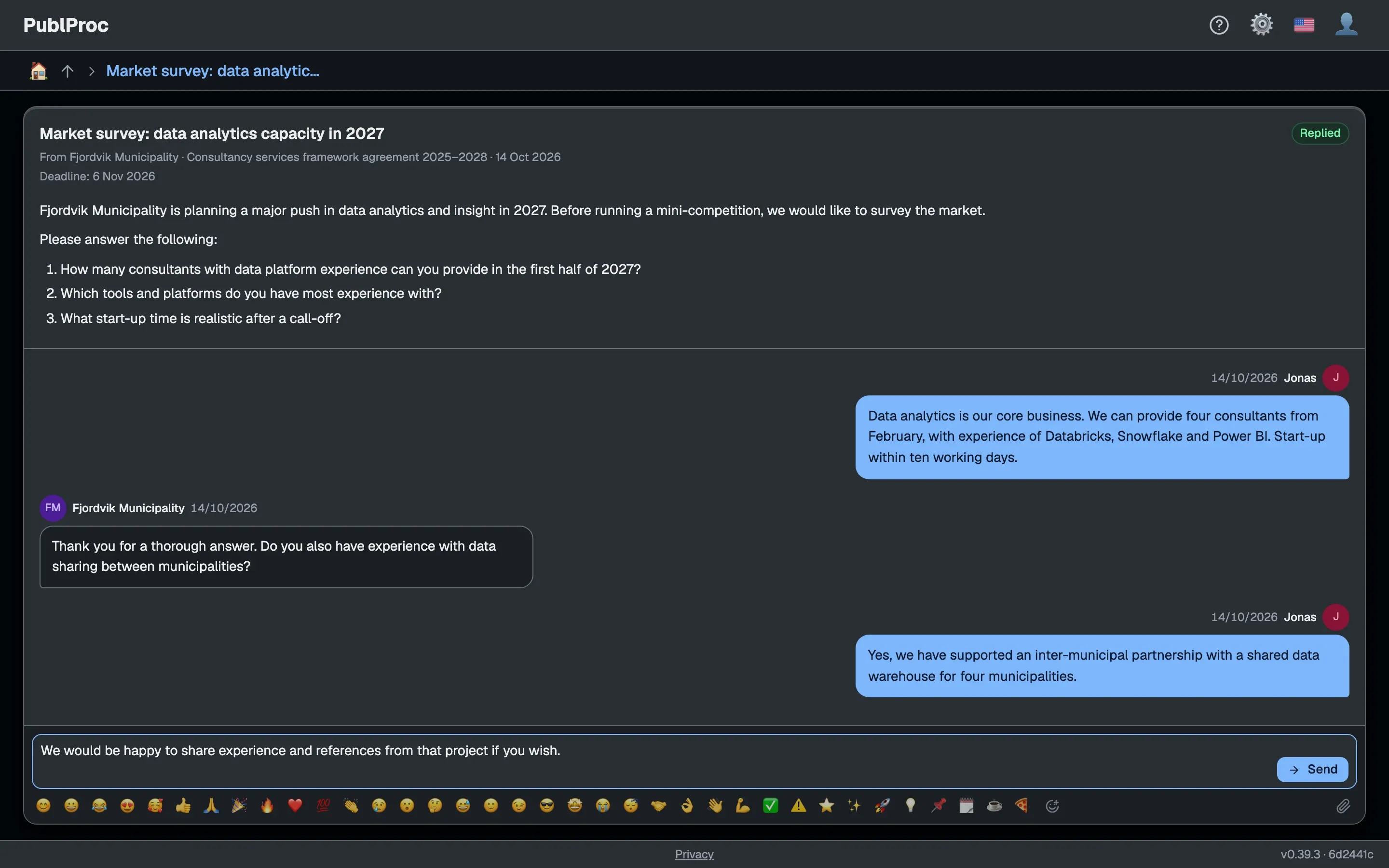Insert the warning sign emoji
The image size is (1389, 868).
click(x=798, y=805)
